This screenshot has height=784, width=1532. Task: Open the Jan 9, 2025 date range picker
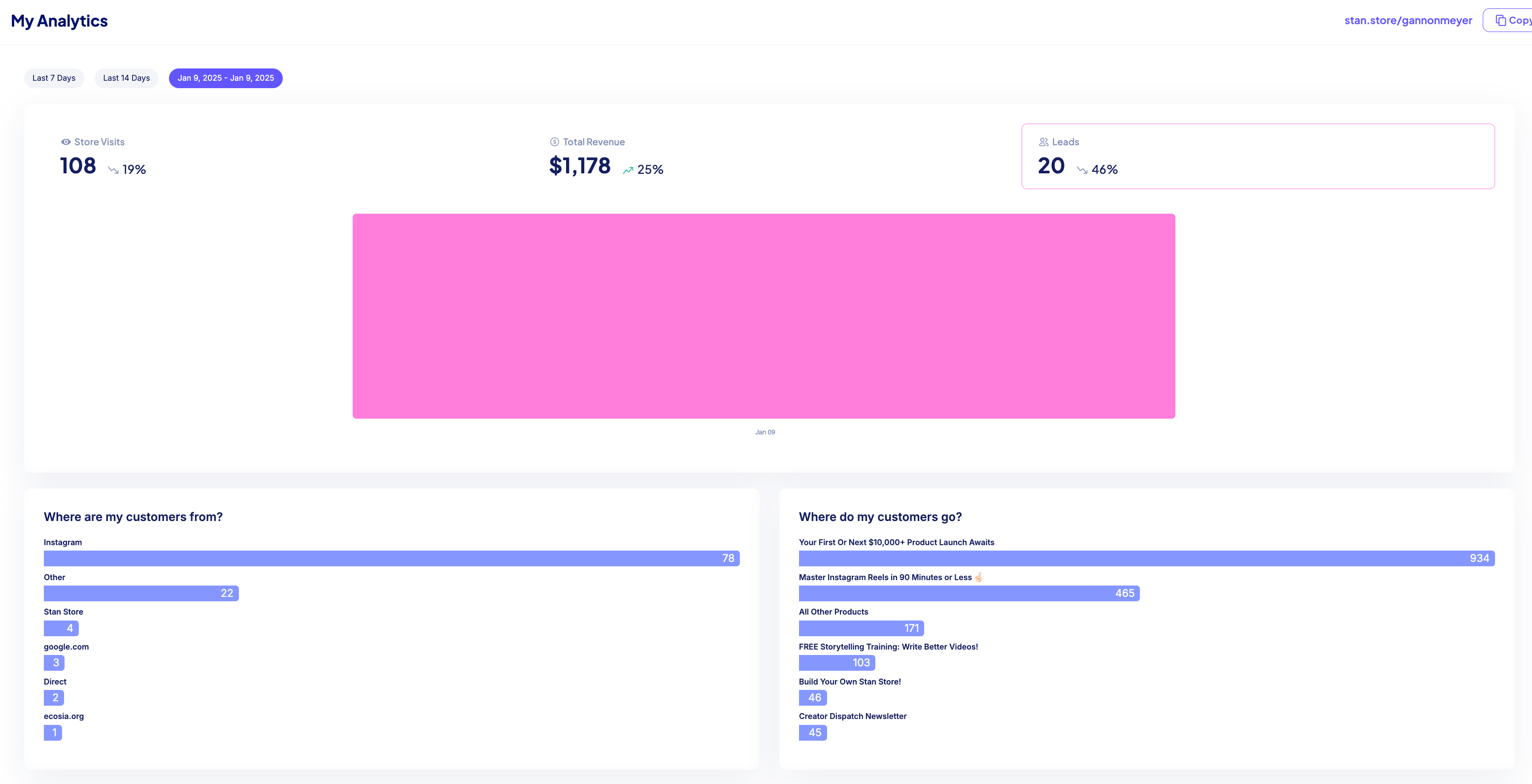pyautogui.click(x=226, y=78)
